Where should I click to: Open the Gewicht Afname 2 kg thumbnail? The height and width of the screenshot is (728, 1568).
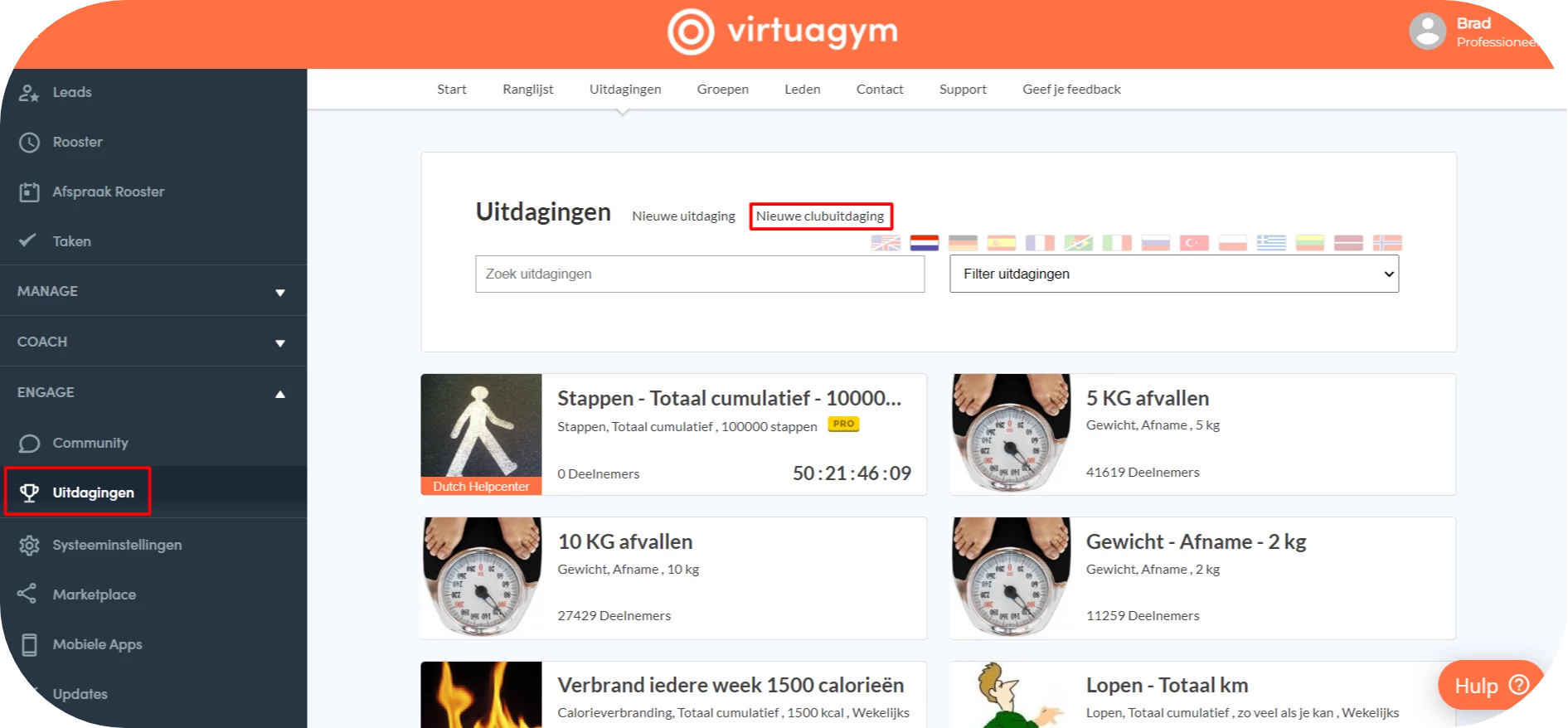pos(1010,578)
